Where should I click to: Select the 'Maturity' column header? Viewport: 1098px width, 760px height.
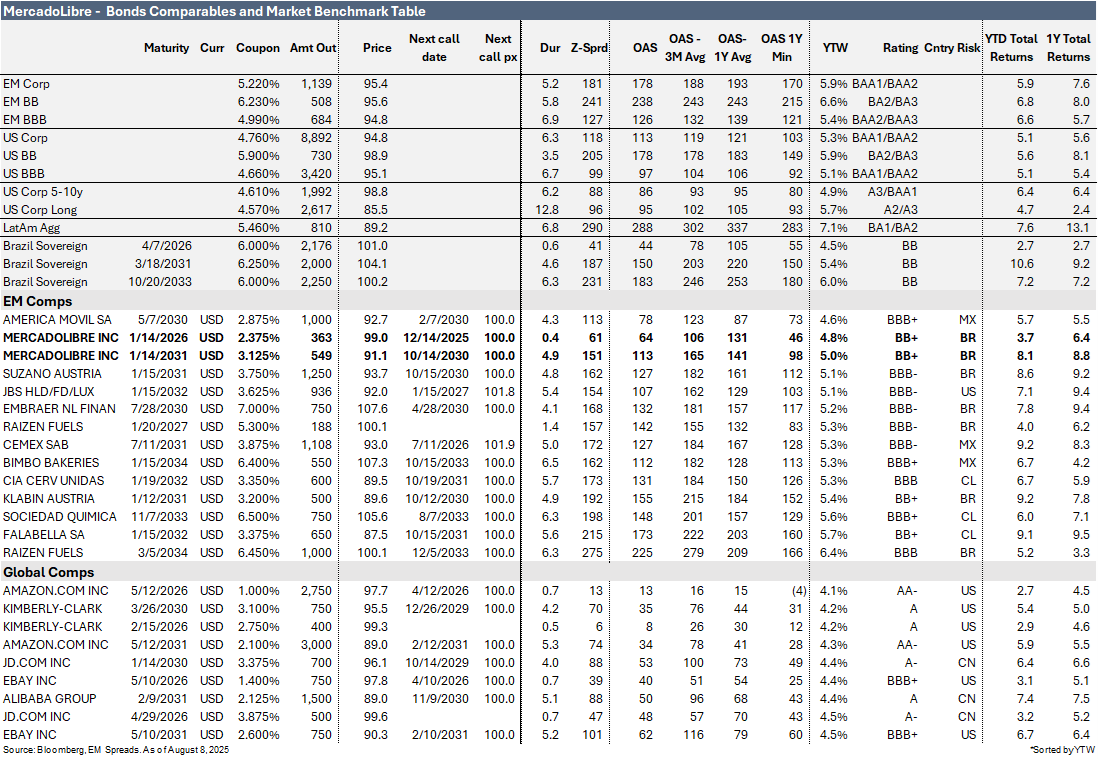[x=166, y=48]
